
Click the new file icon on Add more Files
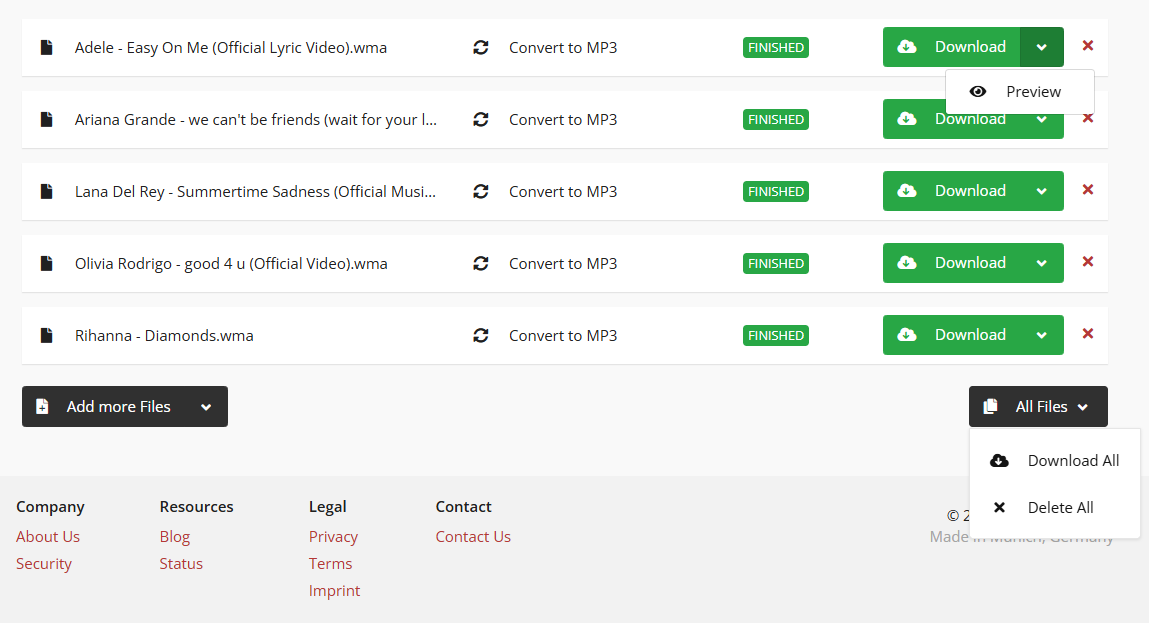[41, 406]
